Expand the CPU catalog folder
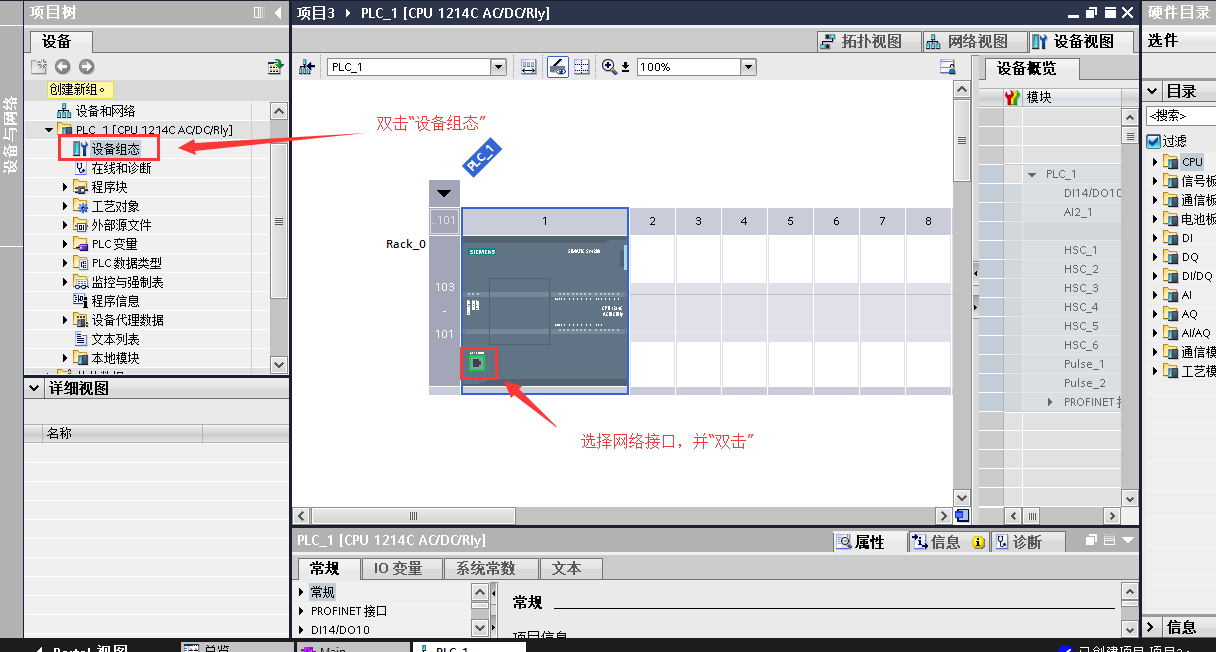 (1155, 161)
